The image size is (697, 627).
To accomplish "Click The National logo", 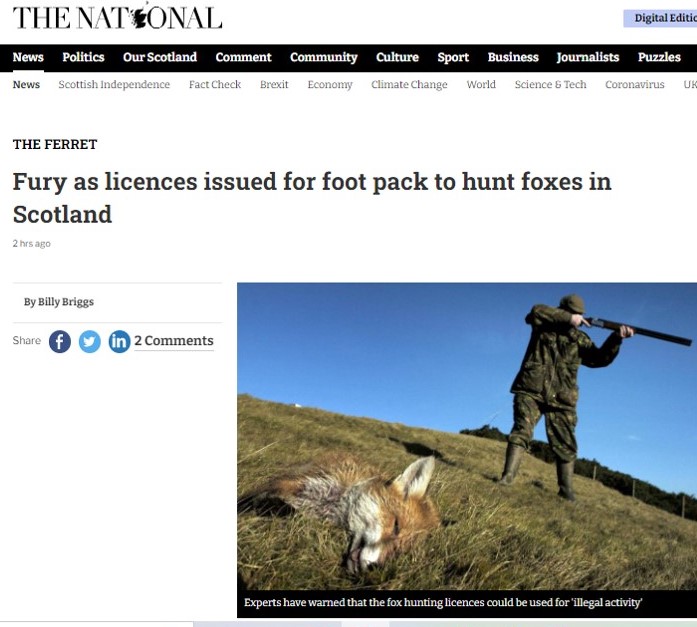I will point(117,16).
